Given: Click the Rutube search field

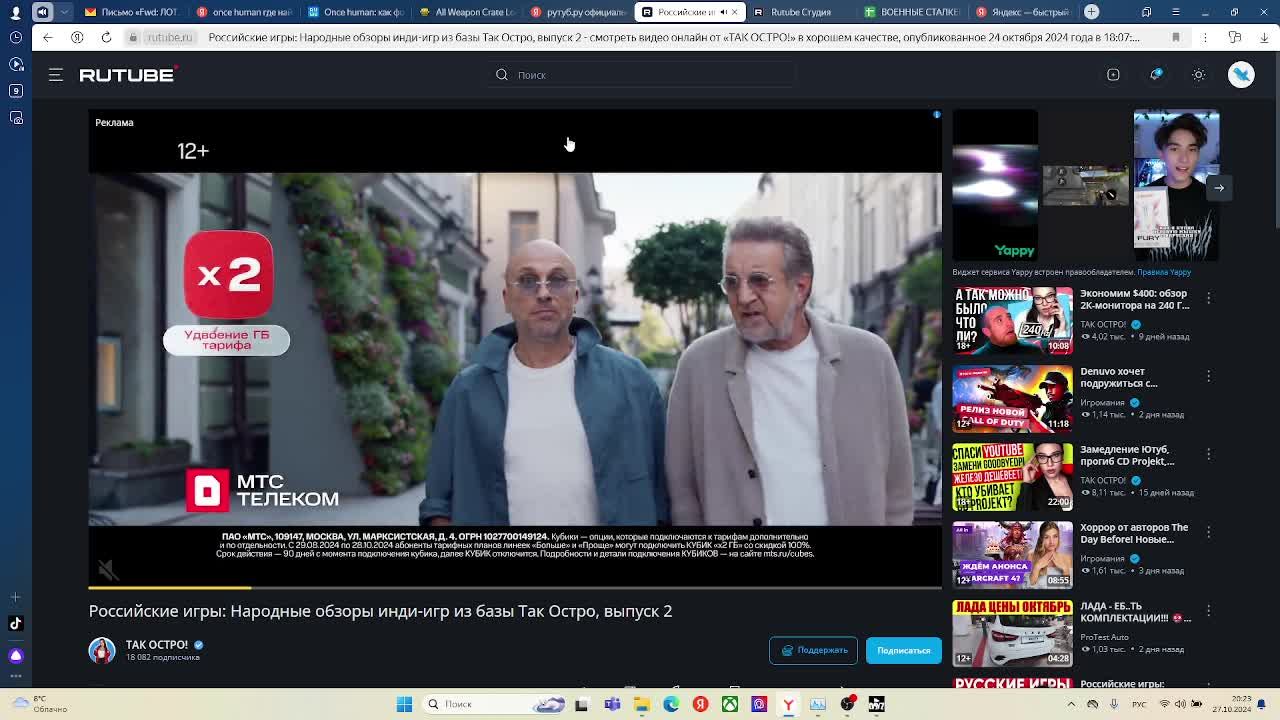Looking at the screenshot, I should point(640,75).
